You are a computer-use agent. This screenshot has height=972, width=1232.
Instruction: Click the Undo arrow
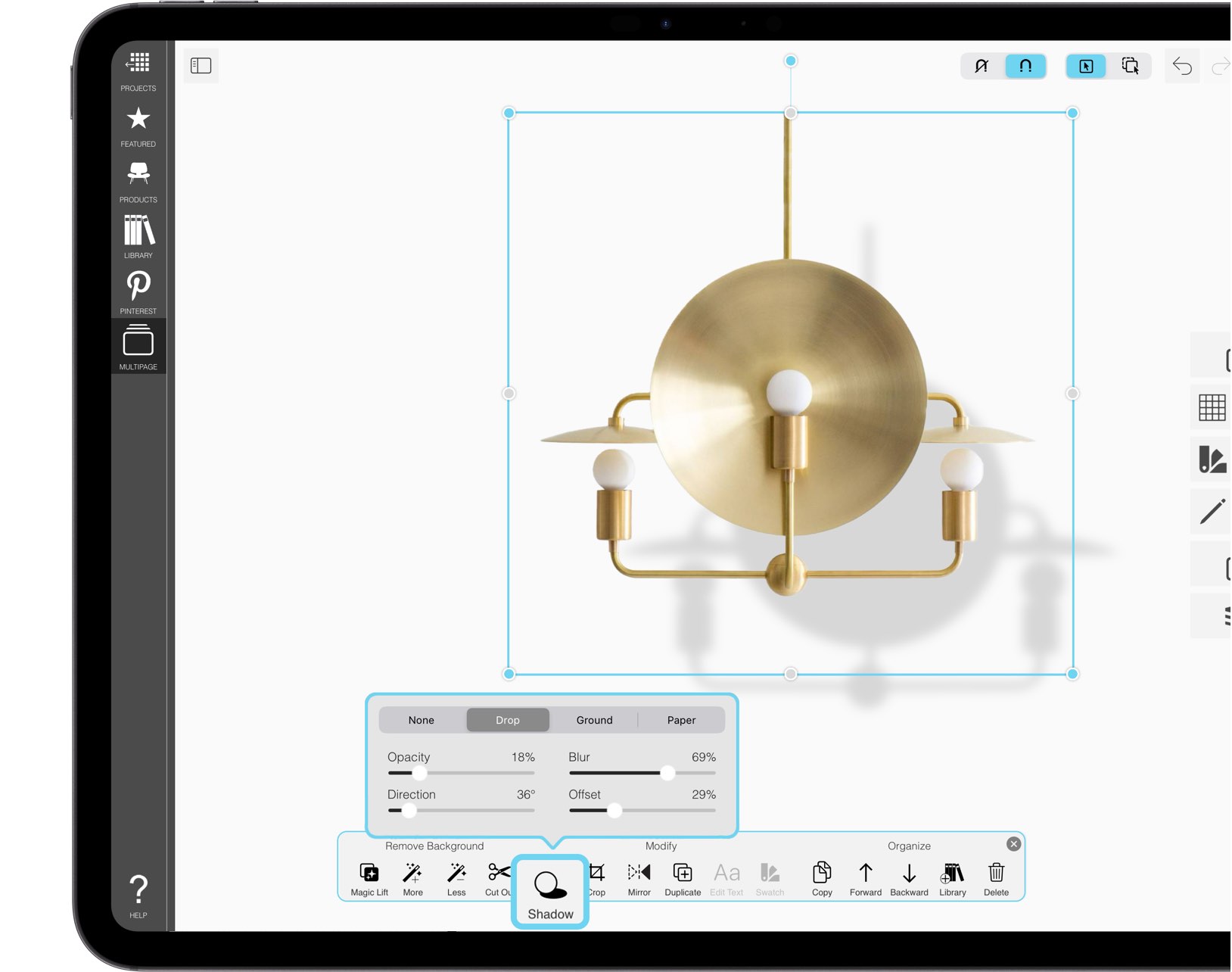click(x=1182, y=67)
